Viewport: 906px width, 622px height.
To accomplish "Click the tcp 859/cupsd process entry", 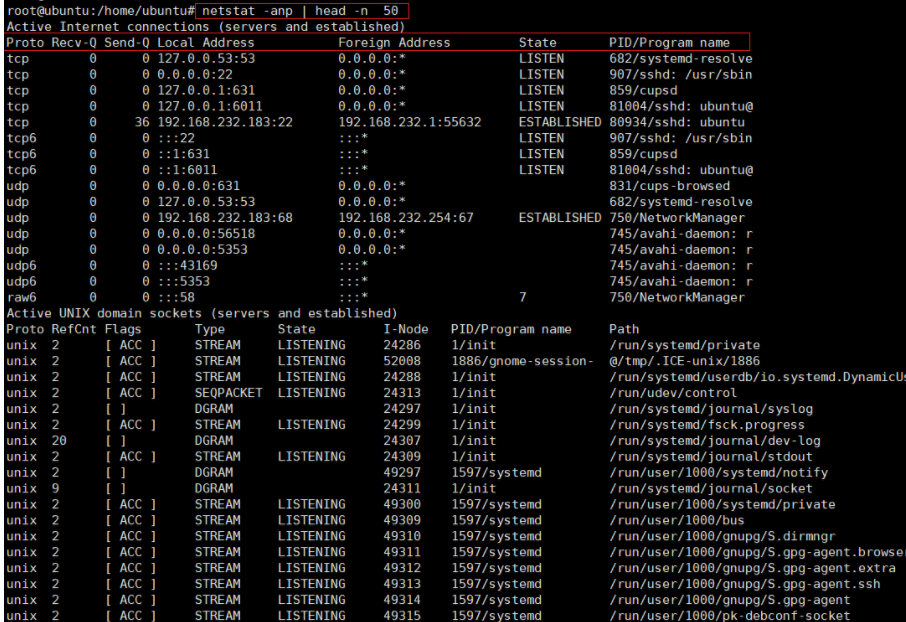I will (x=643, y=90).
